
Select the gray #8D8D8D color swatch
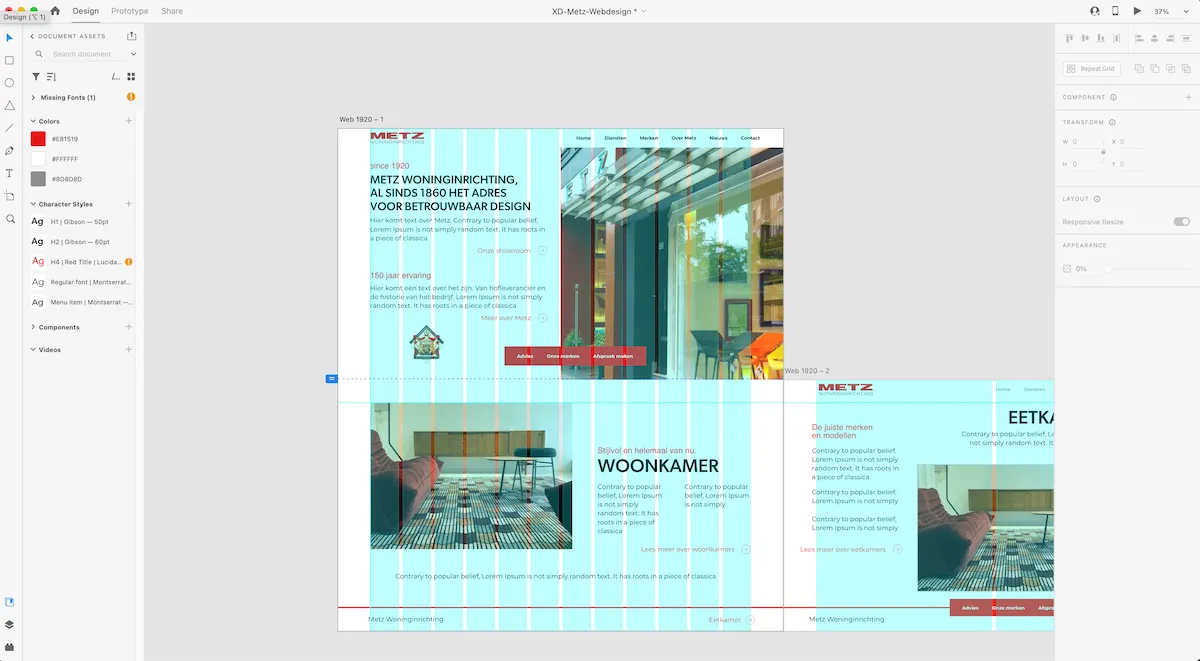coord(38,179)
